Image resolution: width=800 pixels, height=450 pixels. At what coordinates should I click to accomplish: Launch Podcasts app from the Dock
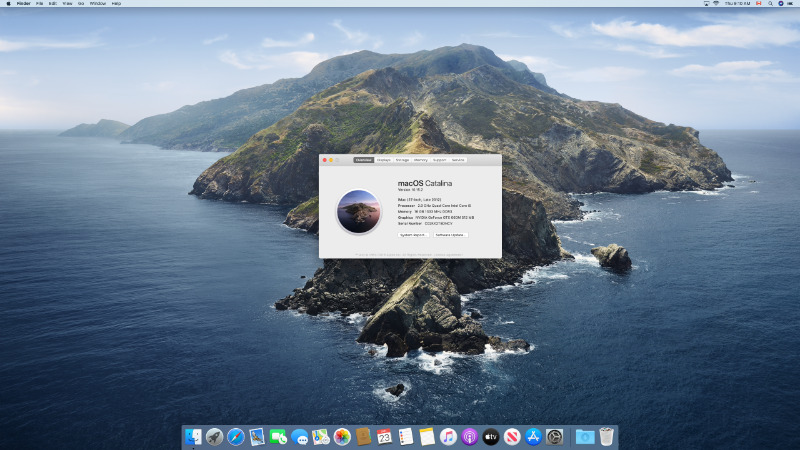469,437
